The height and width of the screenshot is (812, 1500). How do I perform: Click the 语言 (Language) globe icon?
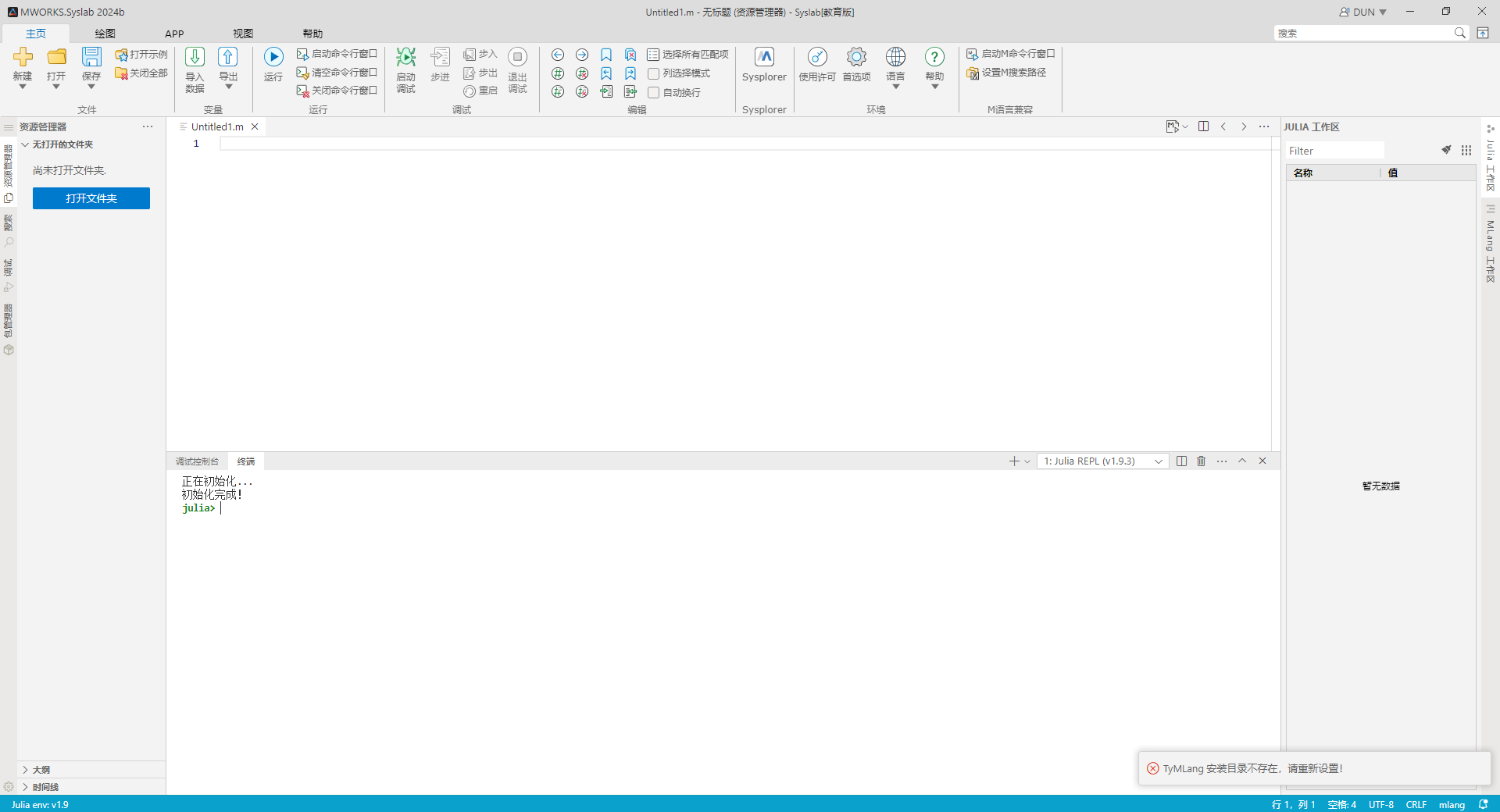coord(895,56)
